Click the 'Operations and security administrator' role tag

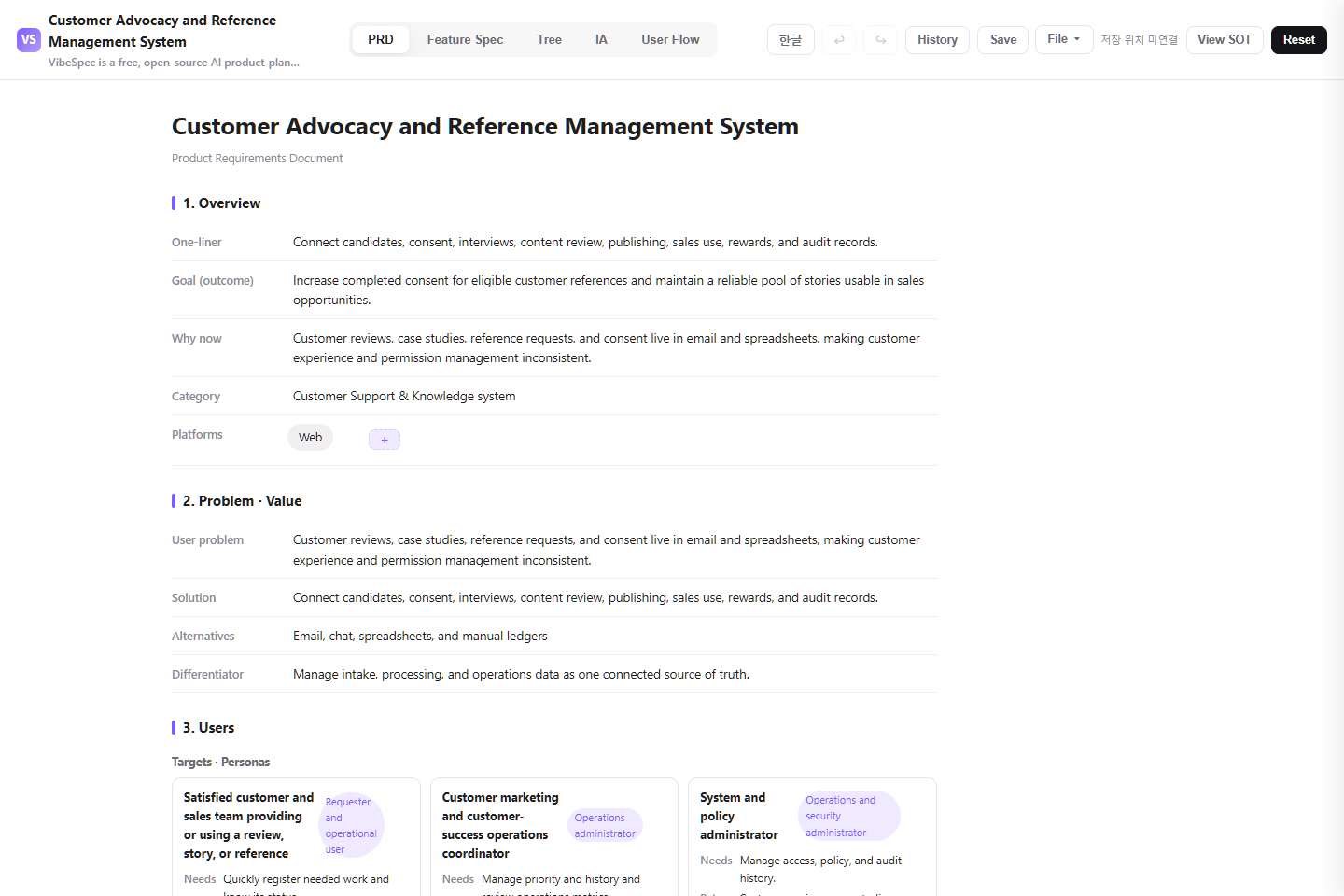coord(848,817)
